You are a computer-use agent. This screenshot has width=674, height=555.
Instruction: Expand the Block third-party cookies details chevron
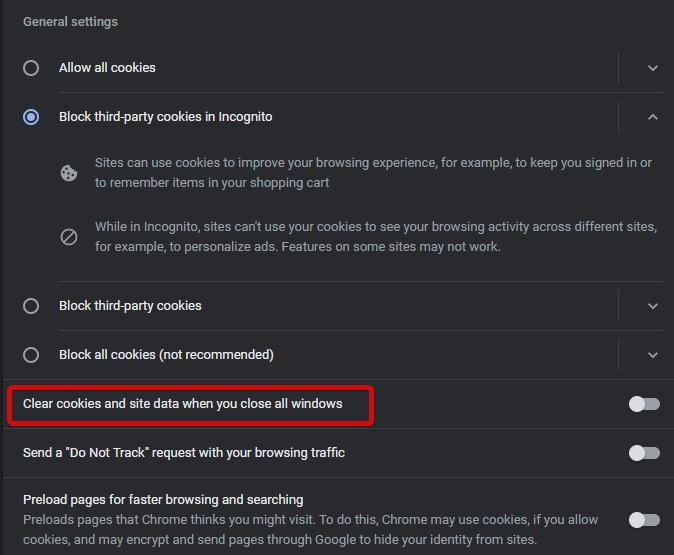(653, 306)
